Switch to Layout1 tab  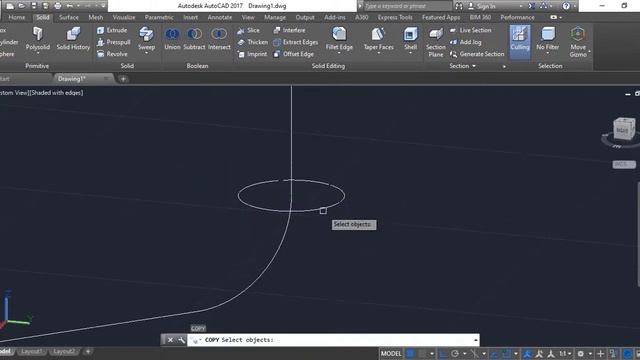[x=31, y=351]
